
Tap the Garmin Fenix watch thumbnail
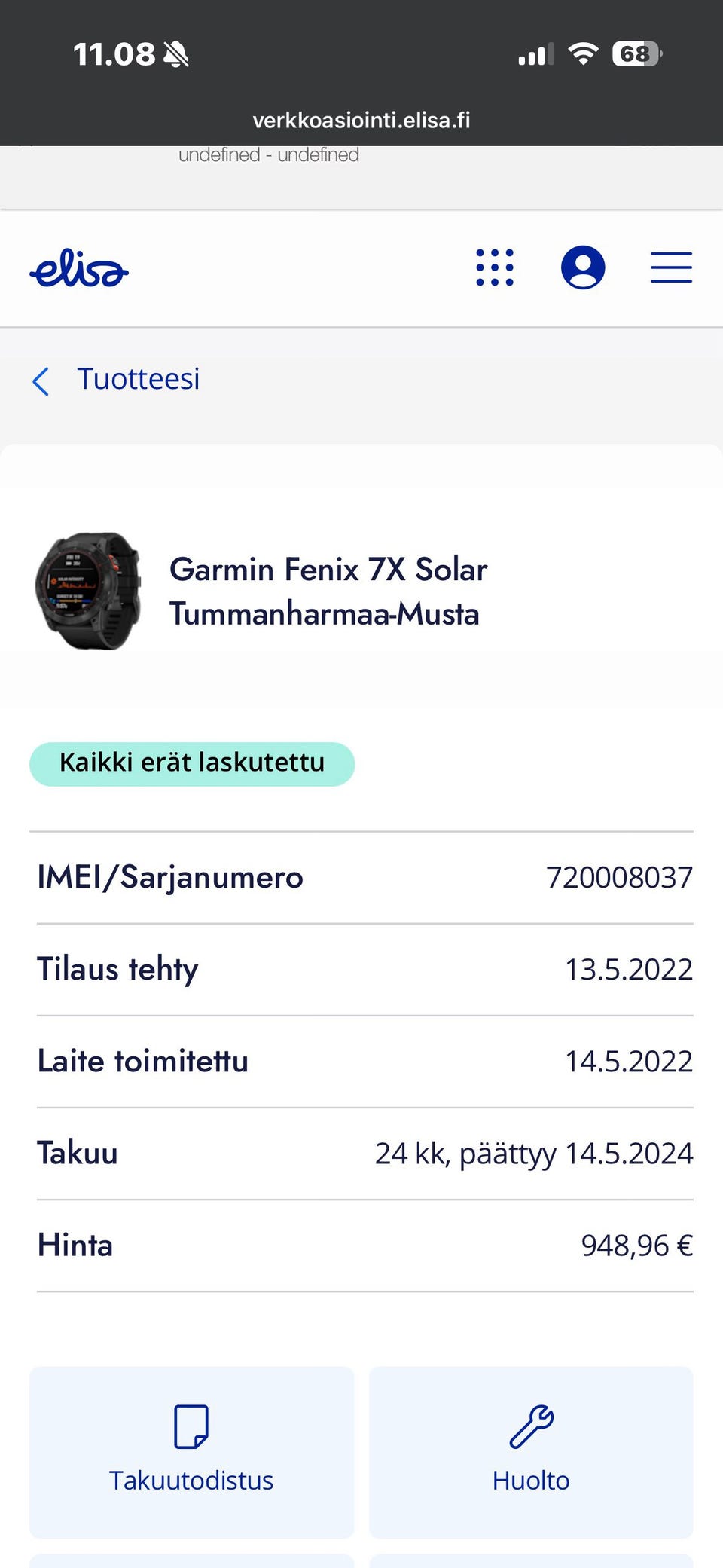[88, 591]
